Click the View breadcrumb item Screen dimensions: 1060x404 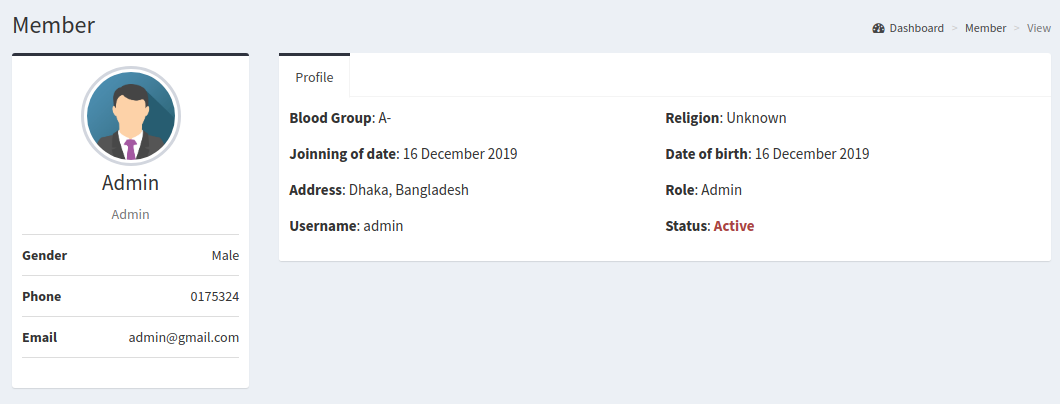1039,28
